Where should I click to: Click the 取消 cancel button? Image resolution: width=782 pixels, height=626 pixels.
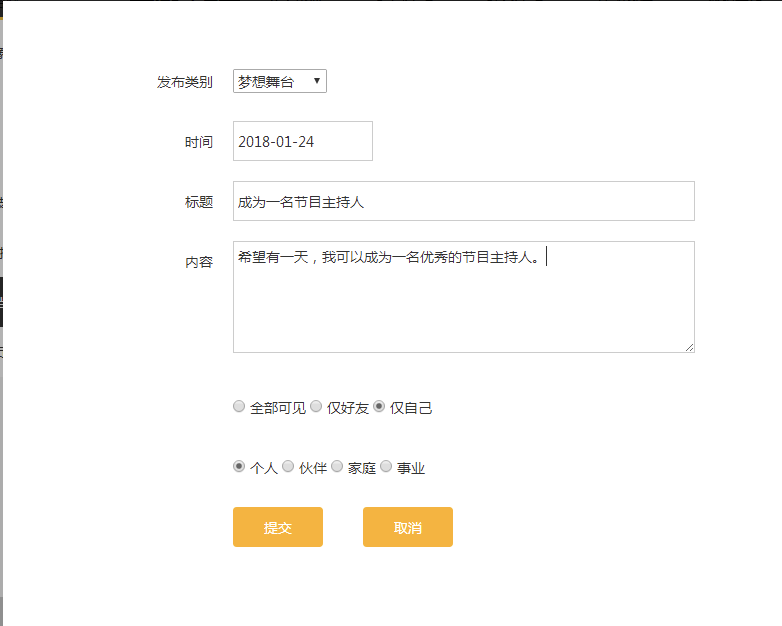coord(407,527)
